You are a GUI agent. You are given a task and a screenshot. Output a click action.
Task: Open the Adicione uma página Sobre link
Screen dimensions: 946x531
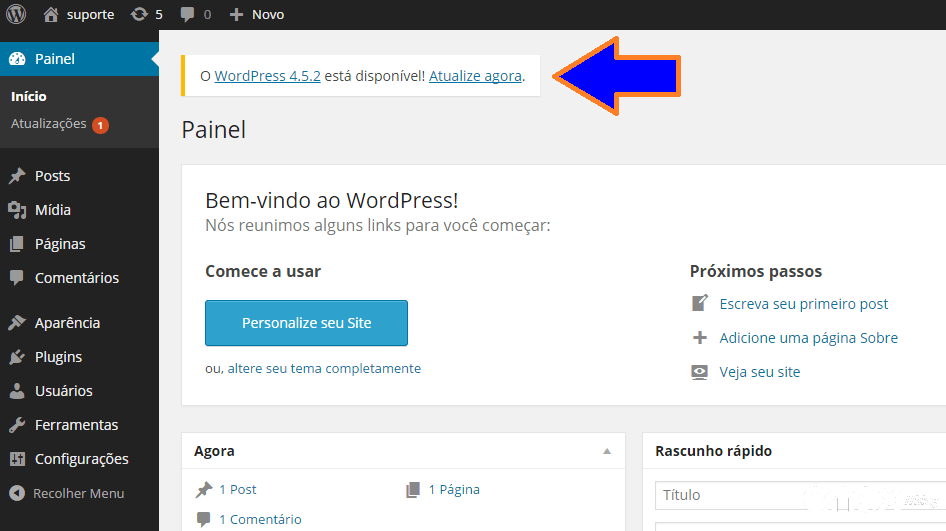(808, 338)
